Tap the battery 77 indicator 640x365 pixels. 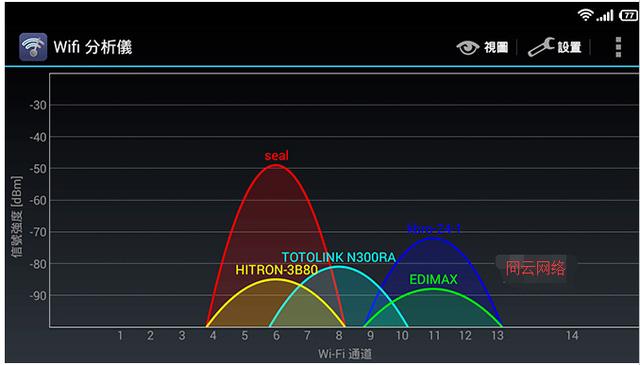pos(628,16)
